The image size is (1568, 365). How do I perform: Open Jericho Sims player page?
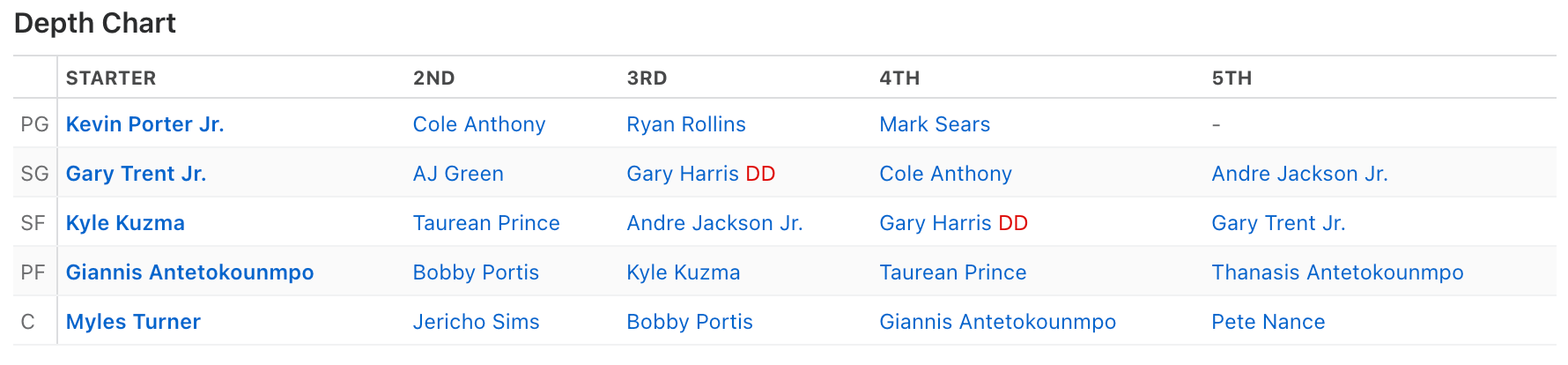click(476, 322)
